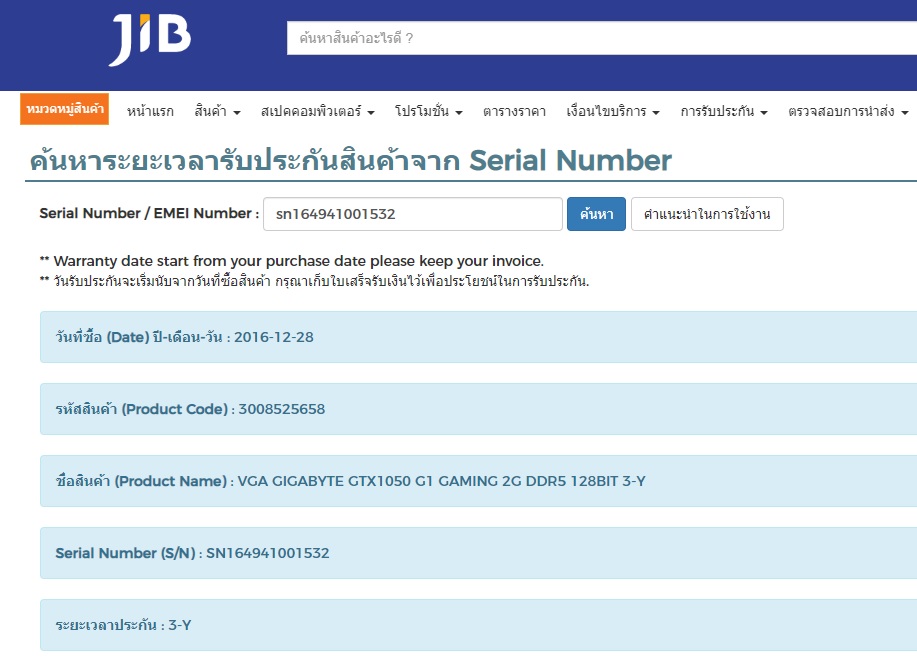Click the Product Code 3008525658 row

click(x=478, y=409)
